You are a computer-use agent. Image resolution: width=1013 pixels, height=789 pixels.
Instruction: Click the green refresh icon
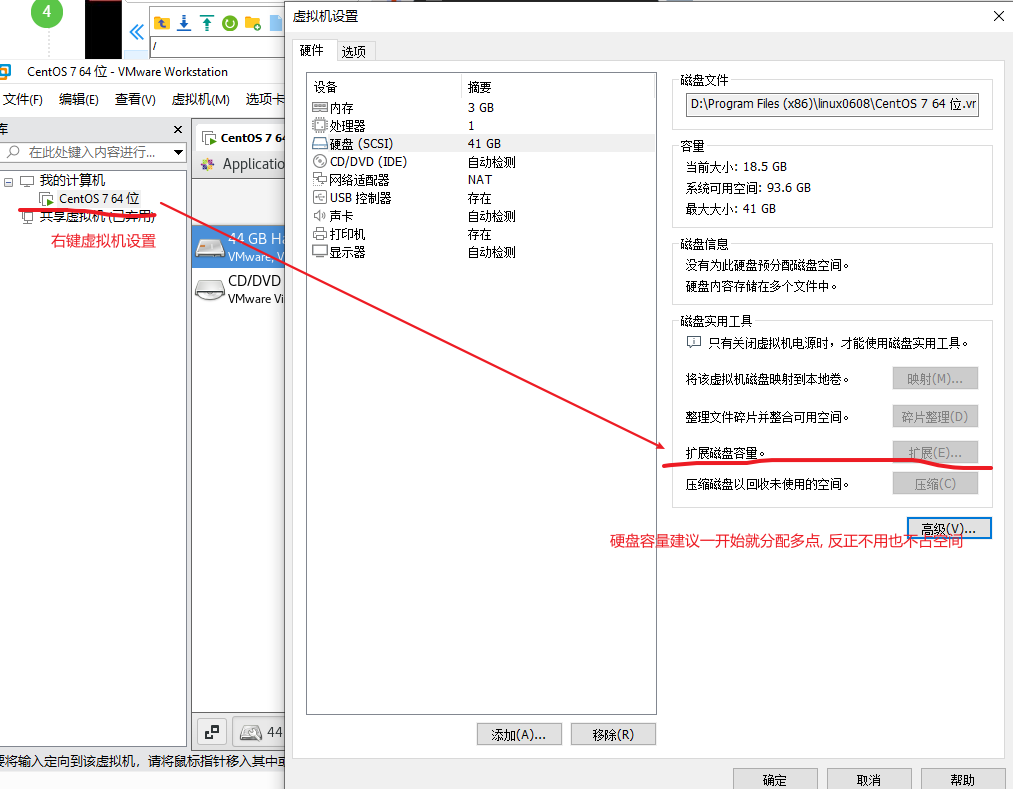coord(230,24)
